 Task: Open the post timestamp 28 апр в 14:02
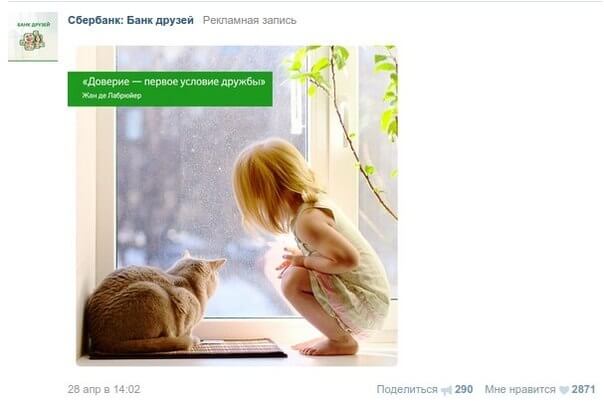[x=104, y=389]
